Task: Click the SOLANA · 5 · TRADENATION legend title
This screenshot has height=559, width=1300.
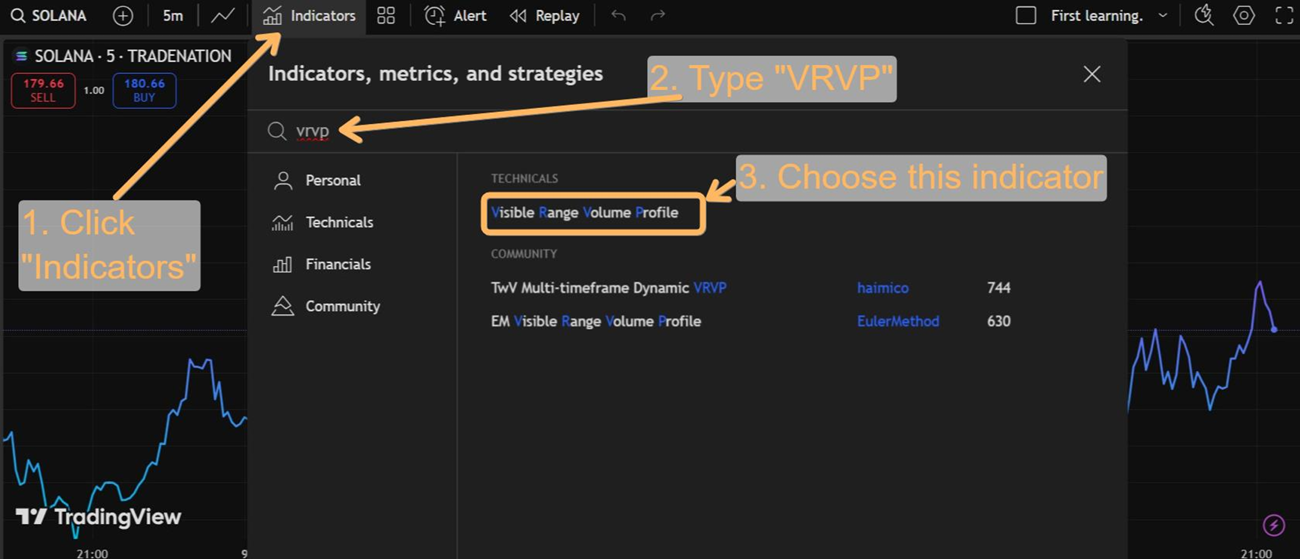Action: click(x=133, y=56)
